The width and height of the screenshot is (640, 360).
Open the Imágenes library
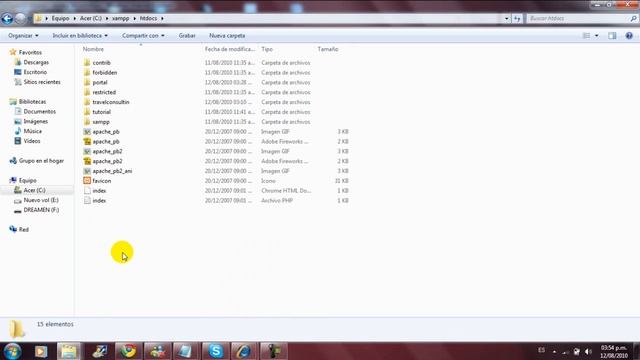point(36,121)
